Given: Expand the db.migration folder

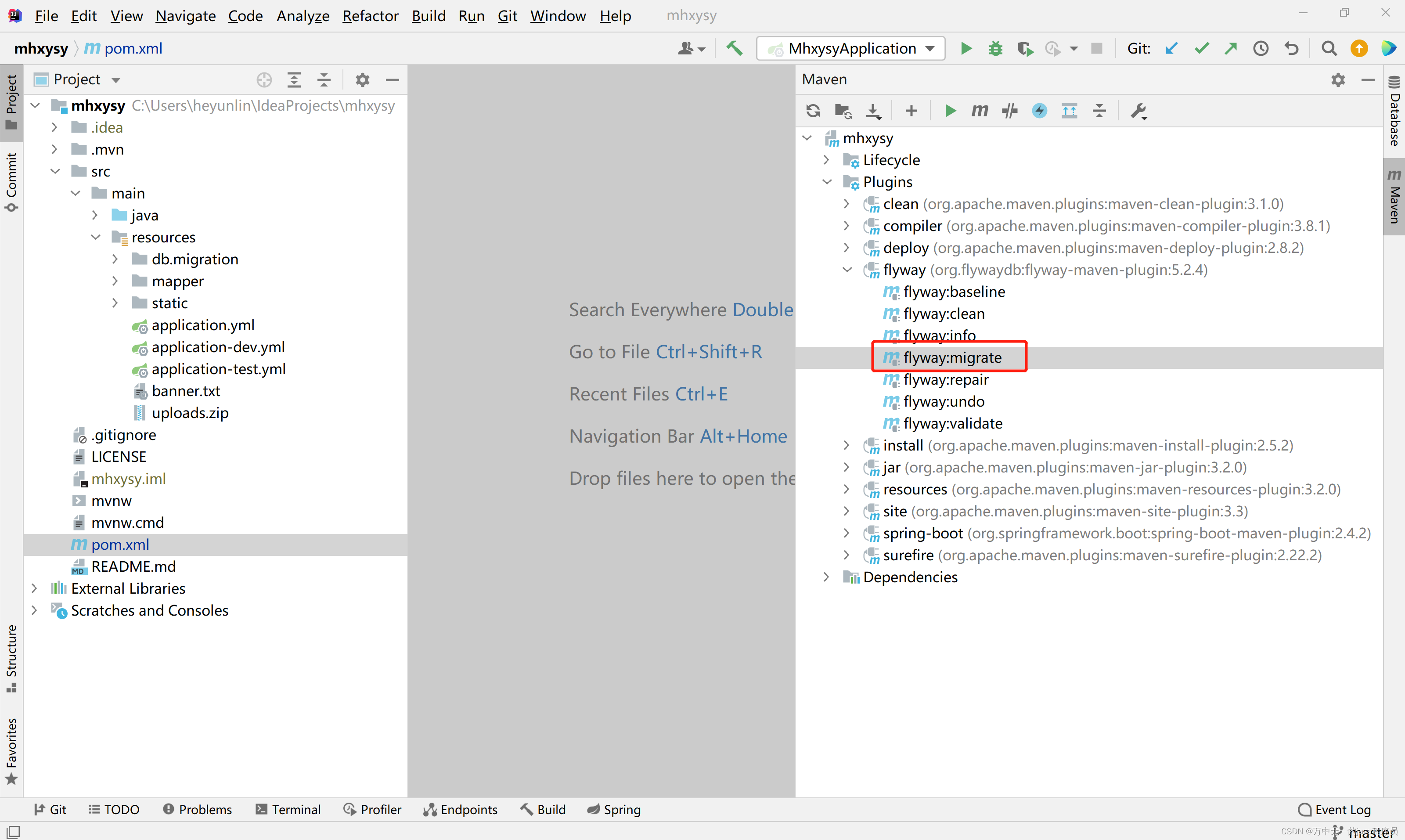Looking at the screenshot, I should pyautogui.click(x=115, y=259).
